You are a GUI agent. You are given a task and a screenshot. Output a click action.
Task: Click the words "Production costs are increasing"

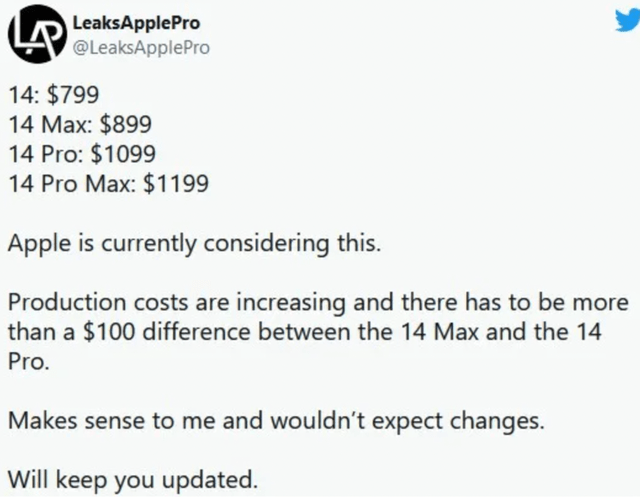(177, 303)
